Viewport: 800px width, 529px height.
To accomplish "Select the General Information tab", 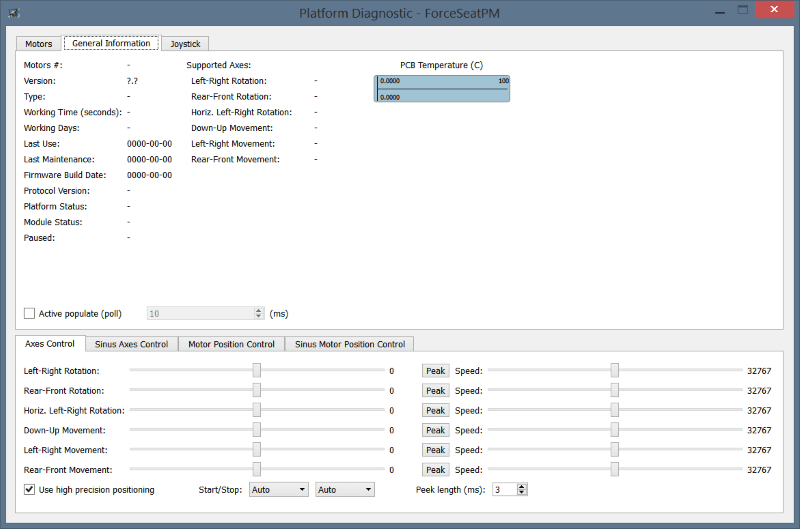I will [111, 43].
